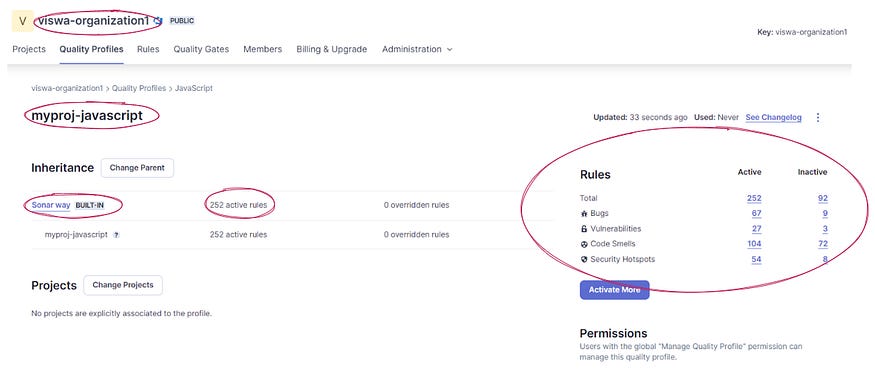
Task: Click 'No projects are explicitly associated' message
Action: point(122,314)
